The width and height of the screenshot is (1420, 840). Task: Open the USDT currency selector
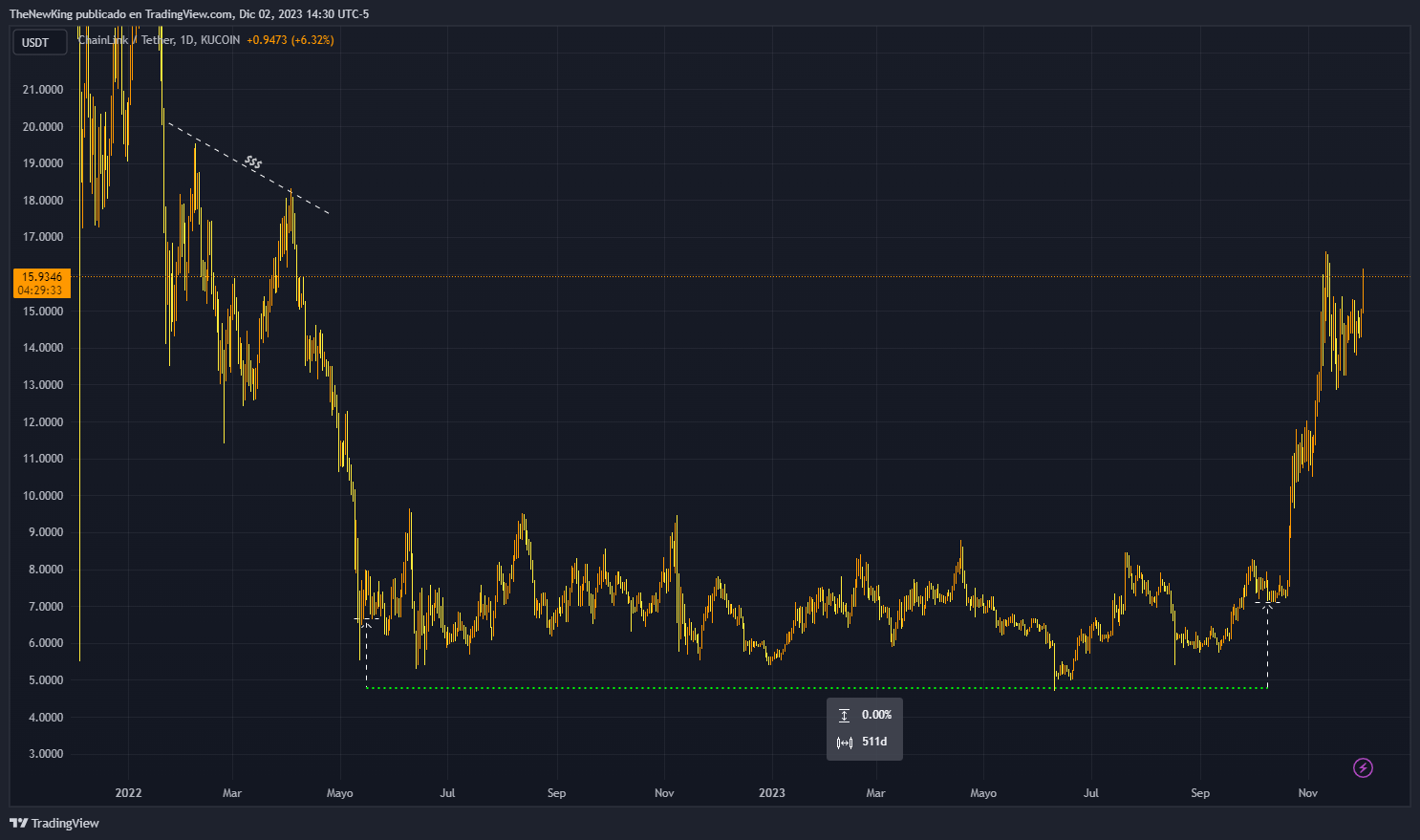pyautogui.click(x=39, y=42)
